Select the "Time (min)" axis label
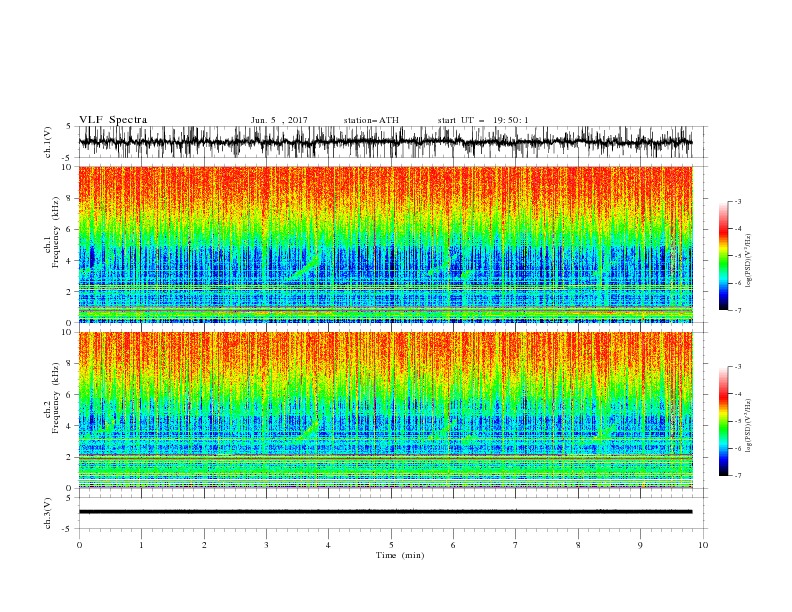The height and width of the screenshot is (612, 792). tap(400, 555)
